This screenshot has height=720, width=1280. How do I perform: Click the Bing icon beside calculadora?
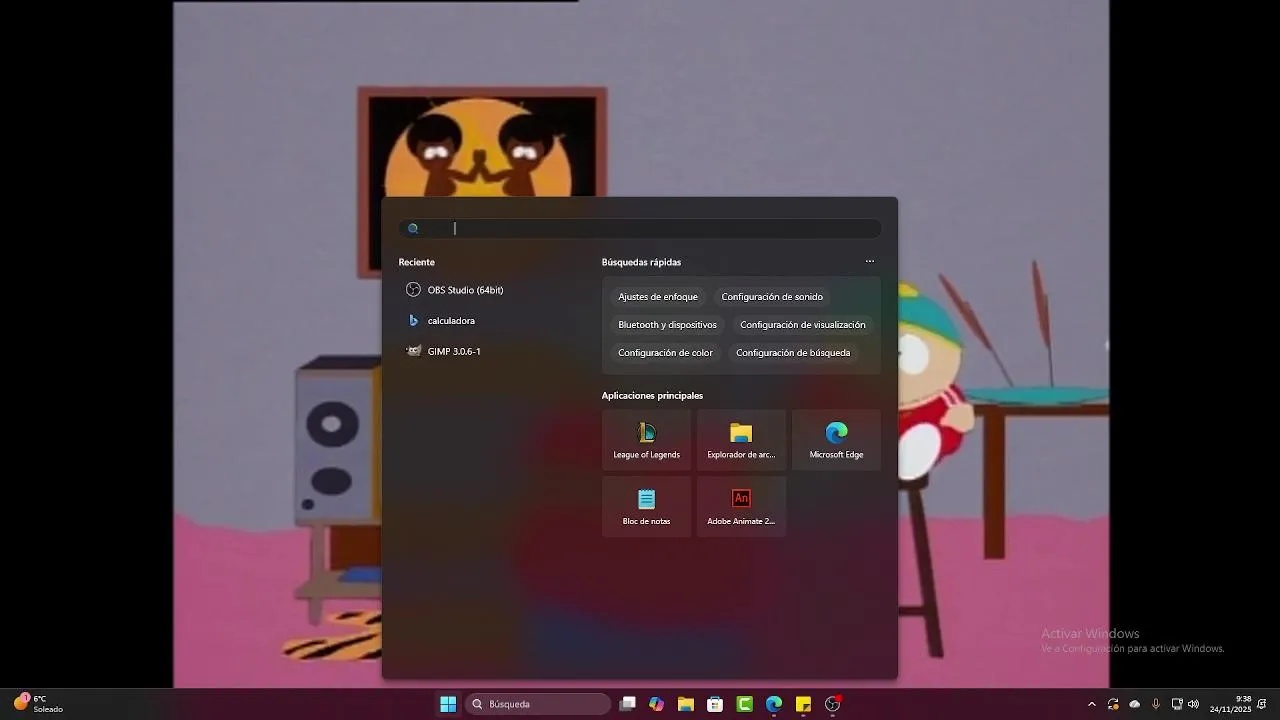click(413, 321)
